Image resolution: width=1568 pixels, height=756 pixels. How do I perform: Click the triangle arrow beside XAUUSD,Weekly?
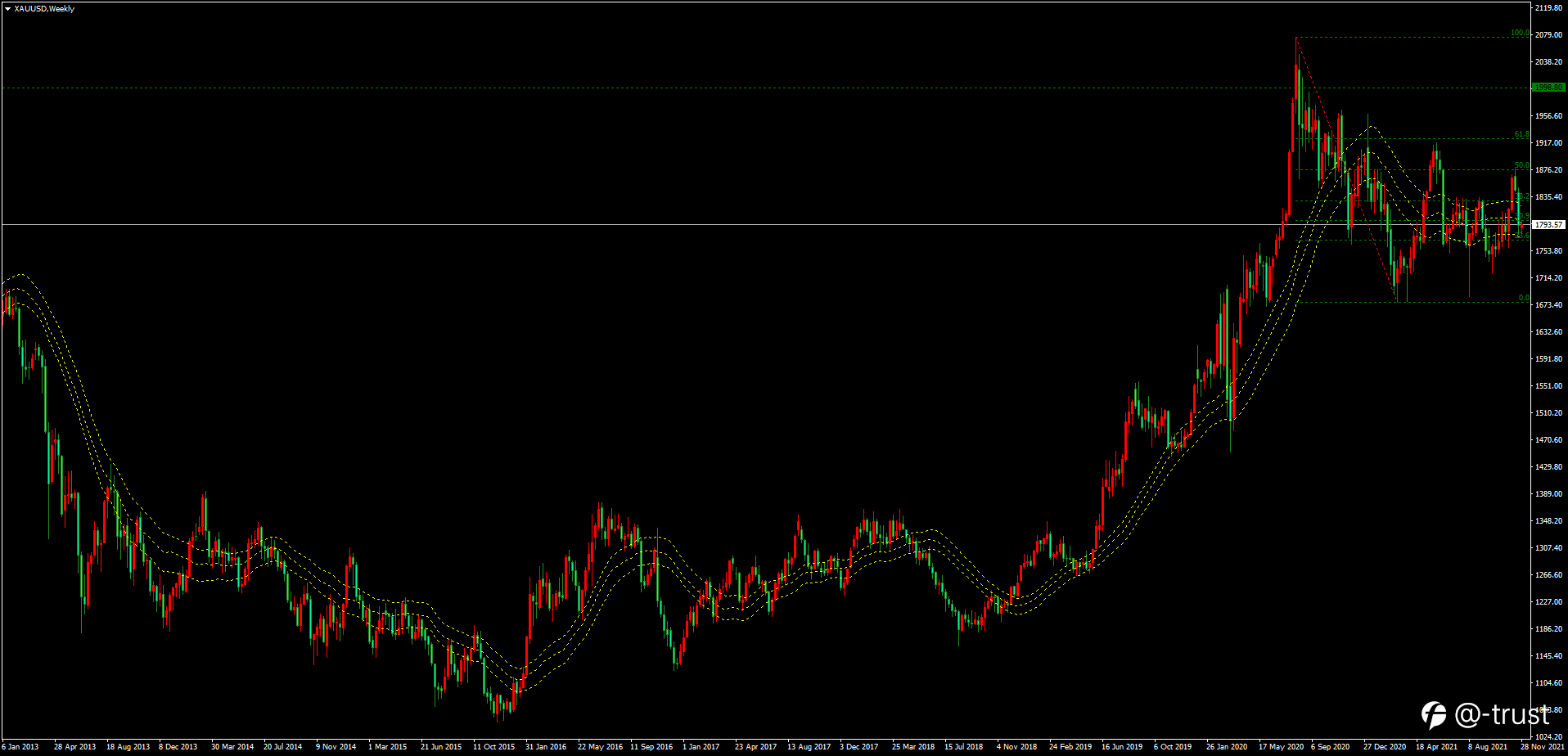tap(7, 9)
